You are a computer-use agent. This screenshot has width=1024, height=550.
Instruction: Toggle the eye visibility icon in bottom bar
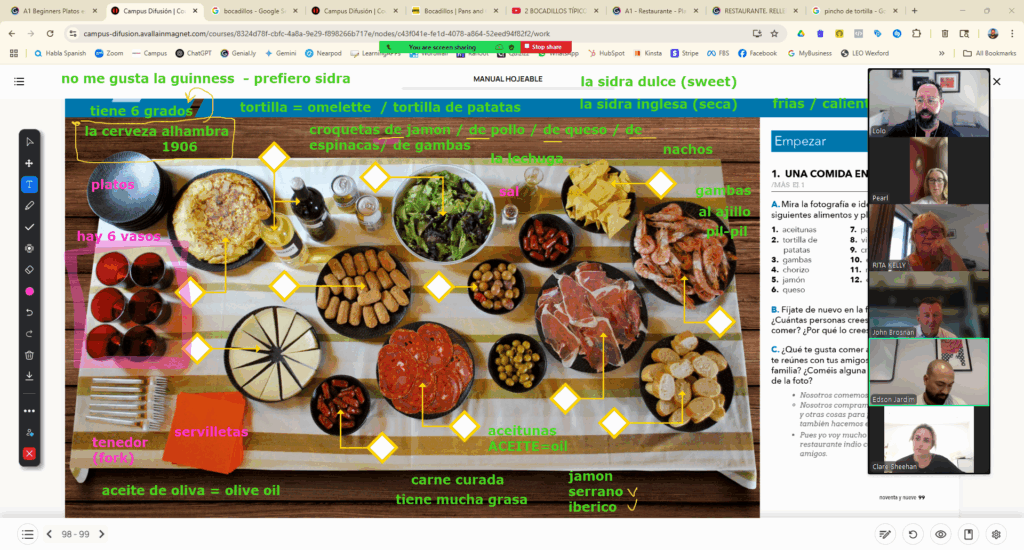click(x=940, y=534)
